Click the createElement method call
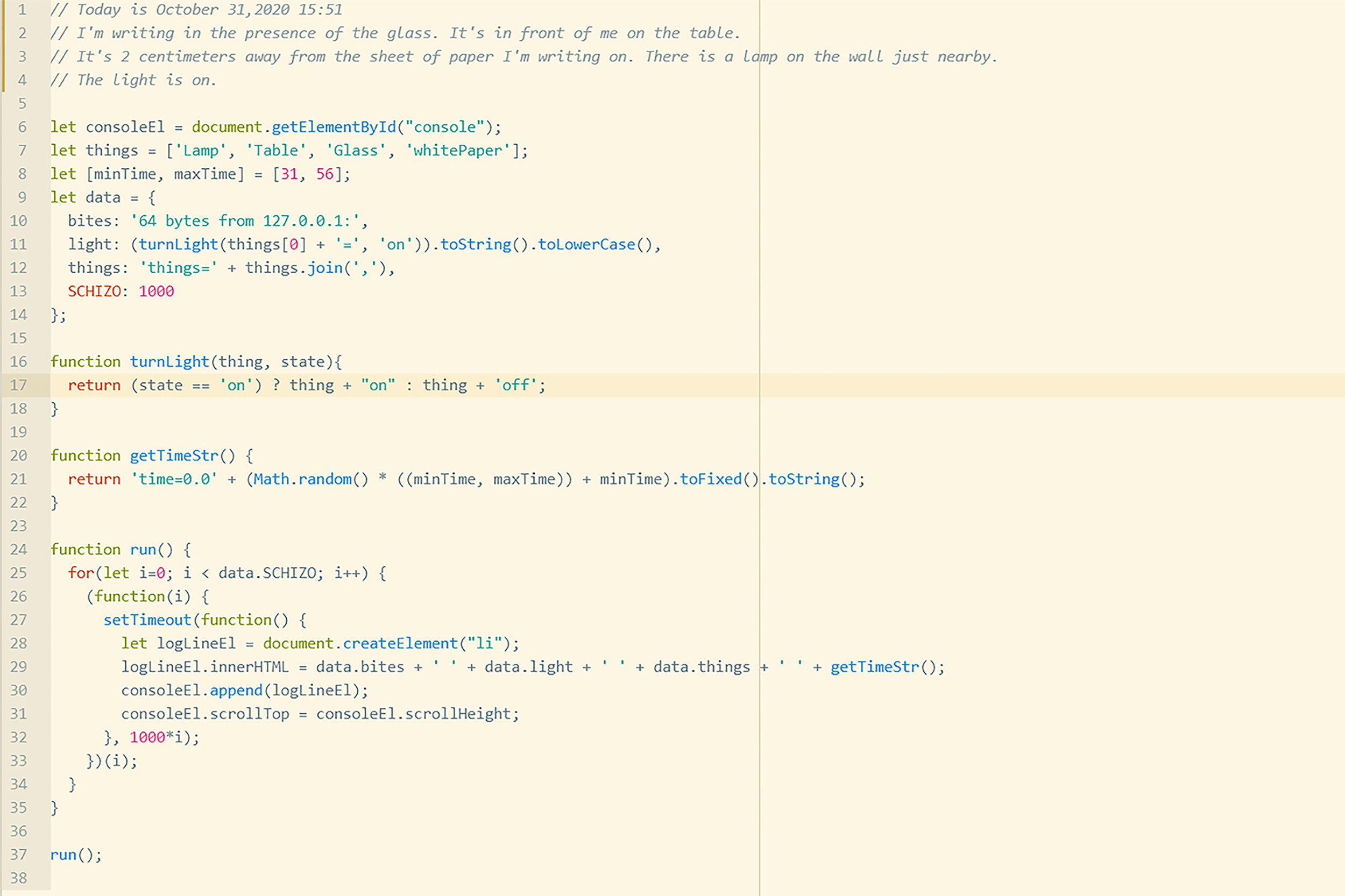This screenshot has height=896, width=1345. (x=400, y=643)
